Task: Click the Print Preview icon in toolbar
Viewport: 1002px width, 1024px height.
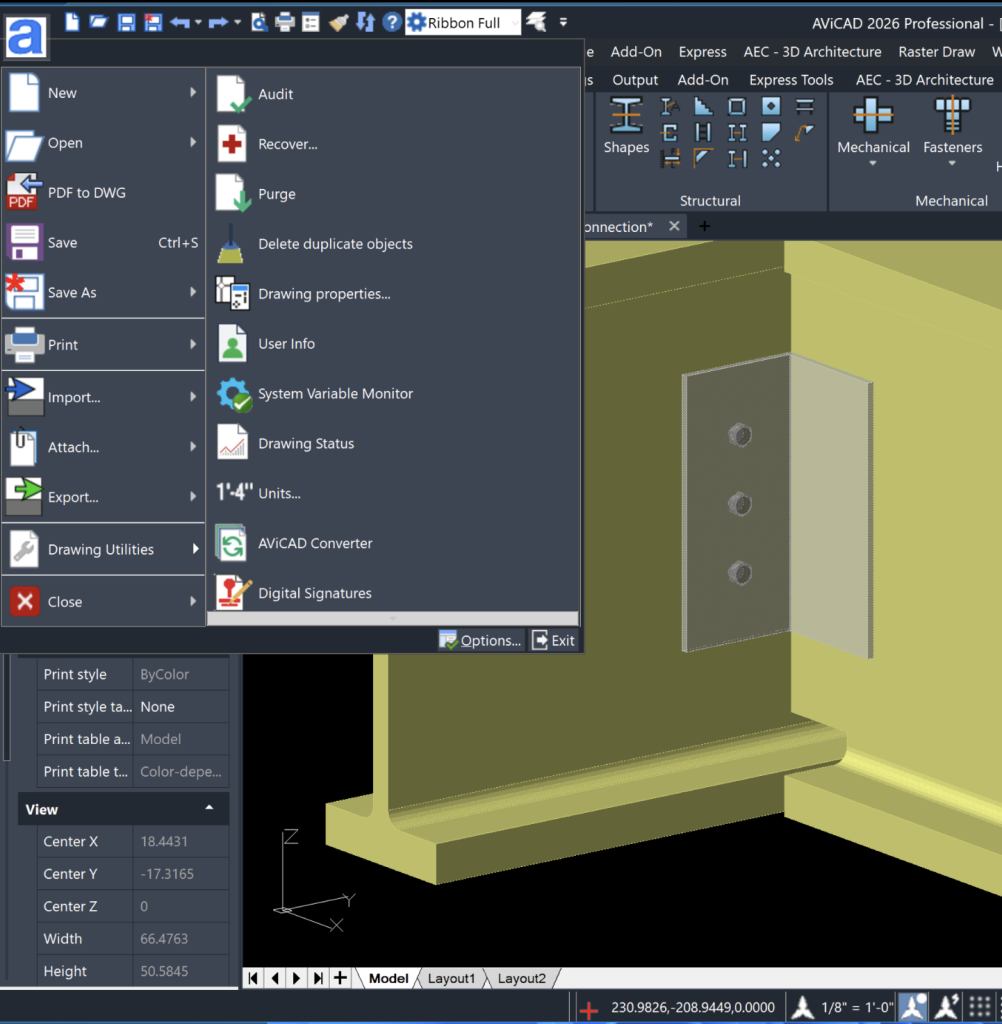Action: coord(259,23)
